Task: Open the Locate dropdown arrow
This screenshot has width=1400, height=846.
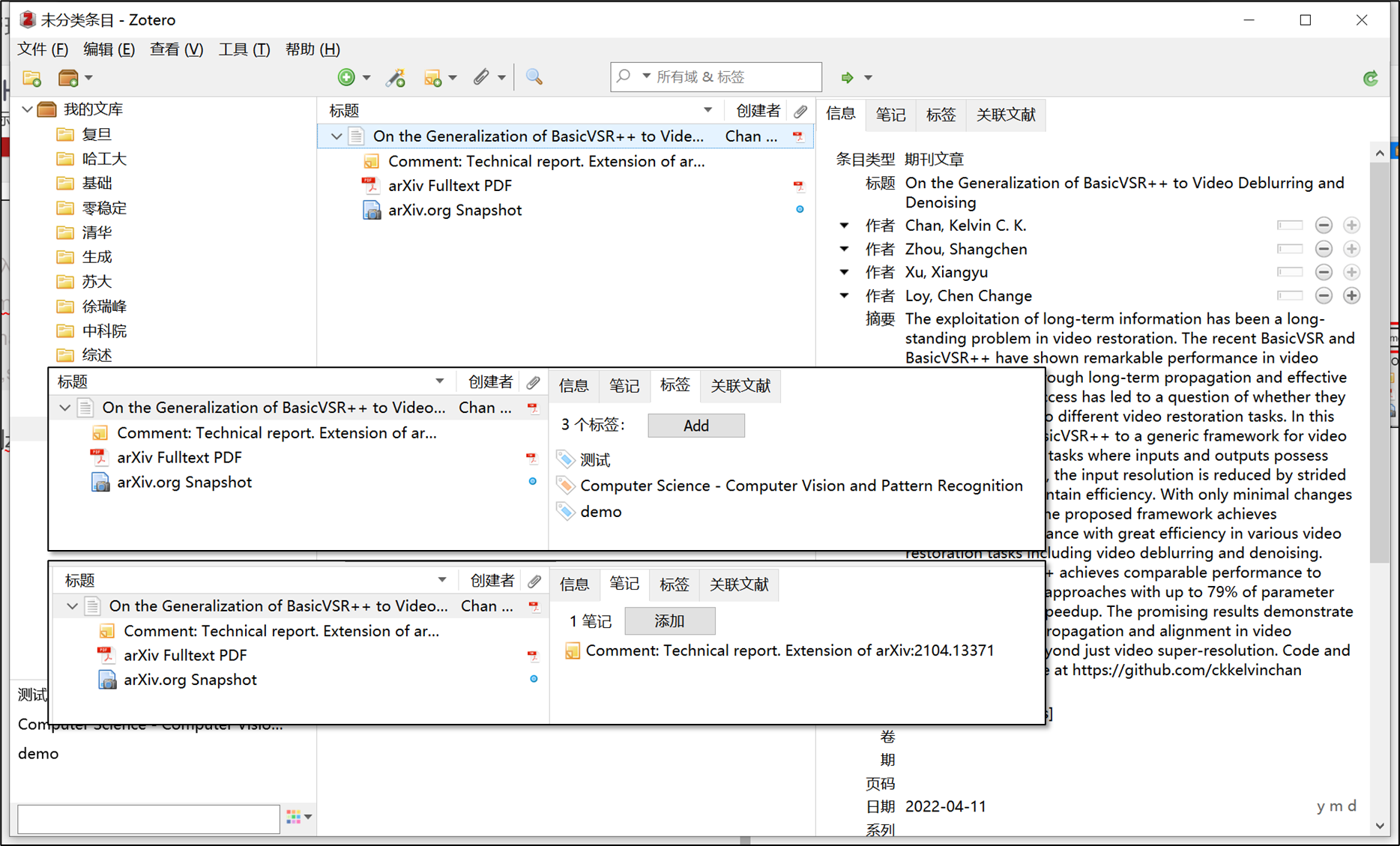Action: [x=868, y=78]
